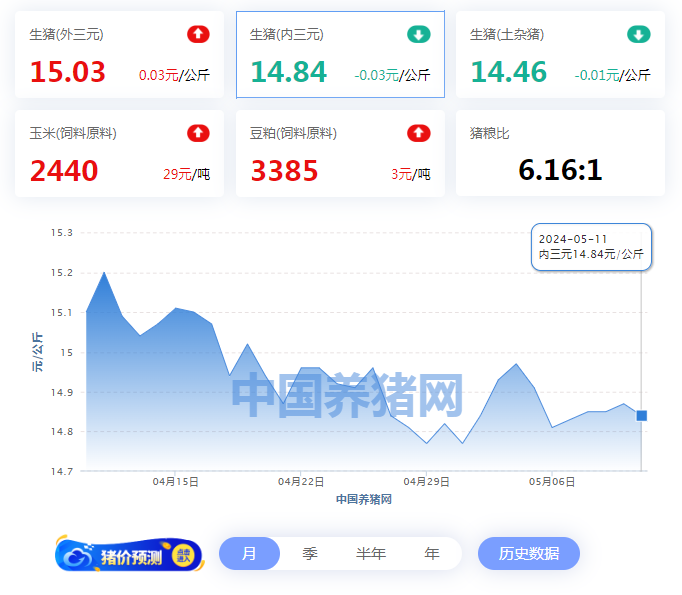This screenshot has height=595, width=682.
Task: Click the 2440 corn price value
Action: [64, 170]
